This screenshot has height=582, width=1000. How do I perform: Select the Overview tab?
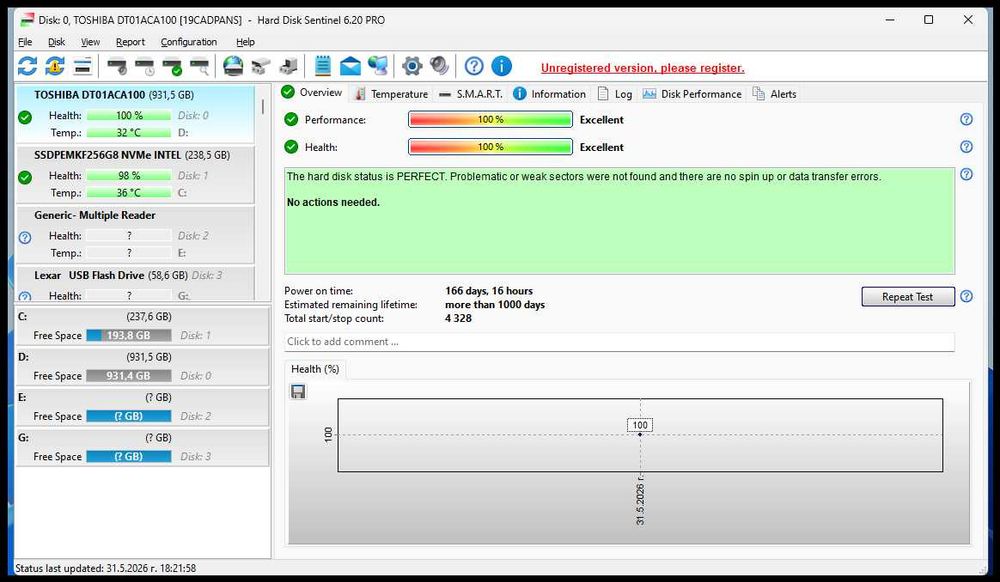(312, 92)
